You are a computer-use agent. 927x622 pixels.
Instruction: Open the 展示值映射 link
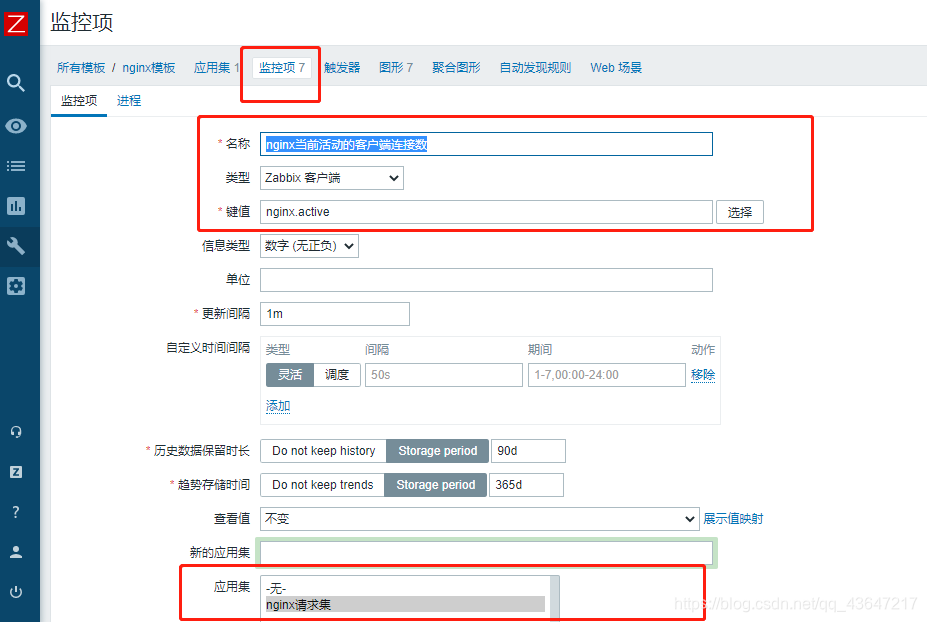pos(733,519)
